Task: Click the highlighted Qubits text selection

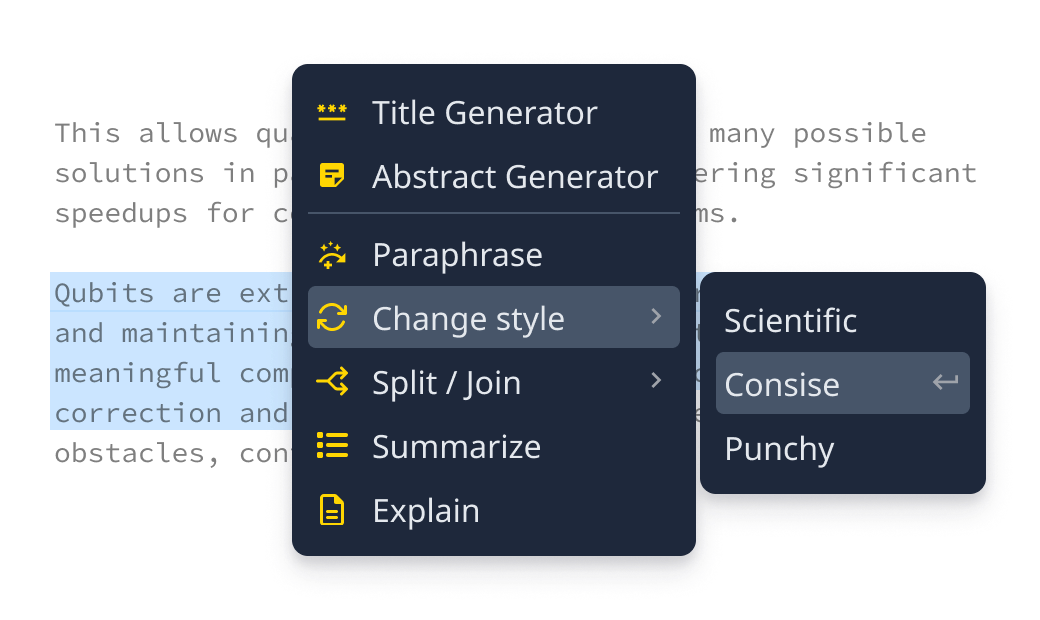Action: tap(170, 350)
